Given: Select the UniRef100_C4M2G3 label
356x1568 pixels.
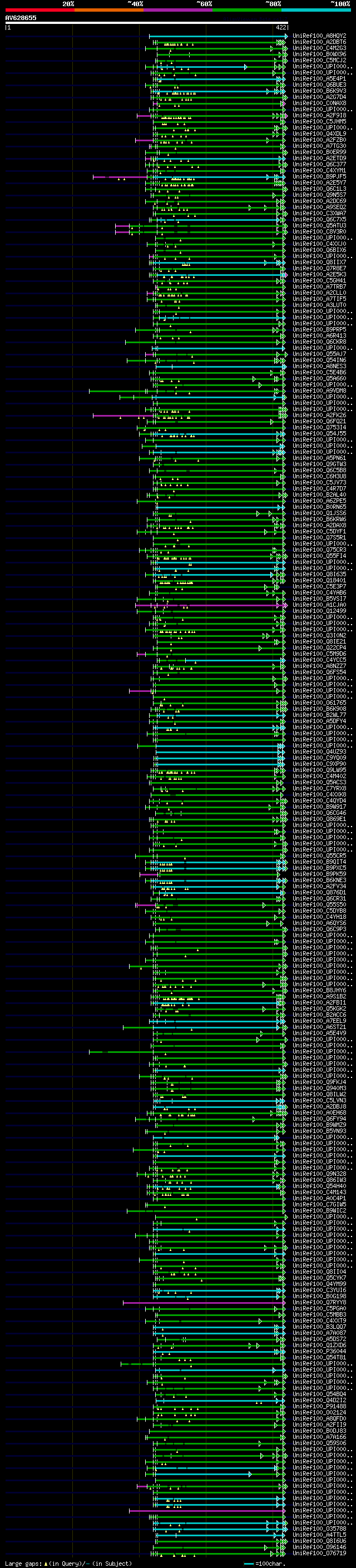Looking at the screenshot, I should pos(319,48).
